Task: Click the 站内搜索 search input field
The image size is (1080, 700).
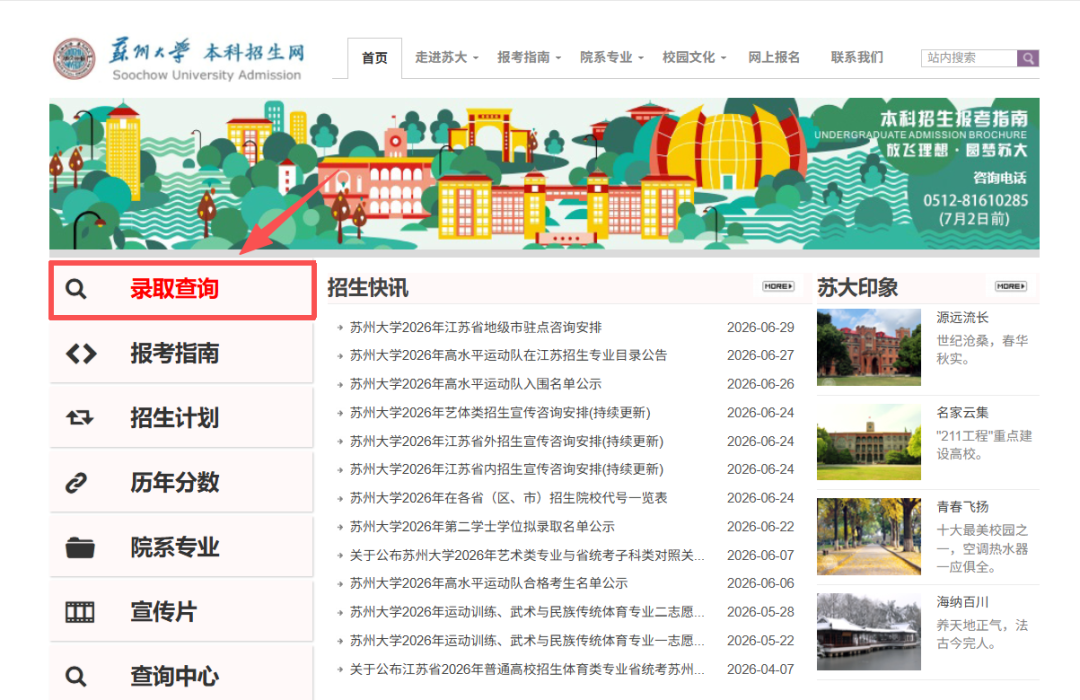Action: pyautogui.click(x=969, y=58)
